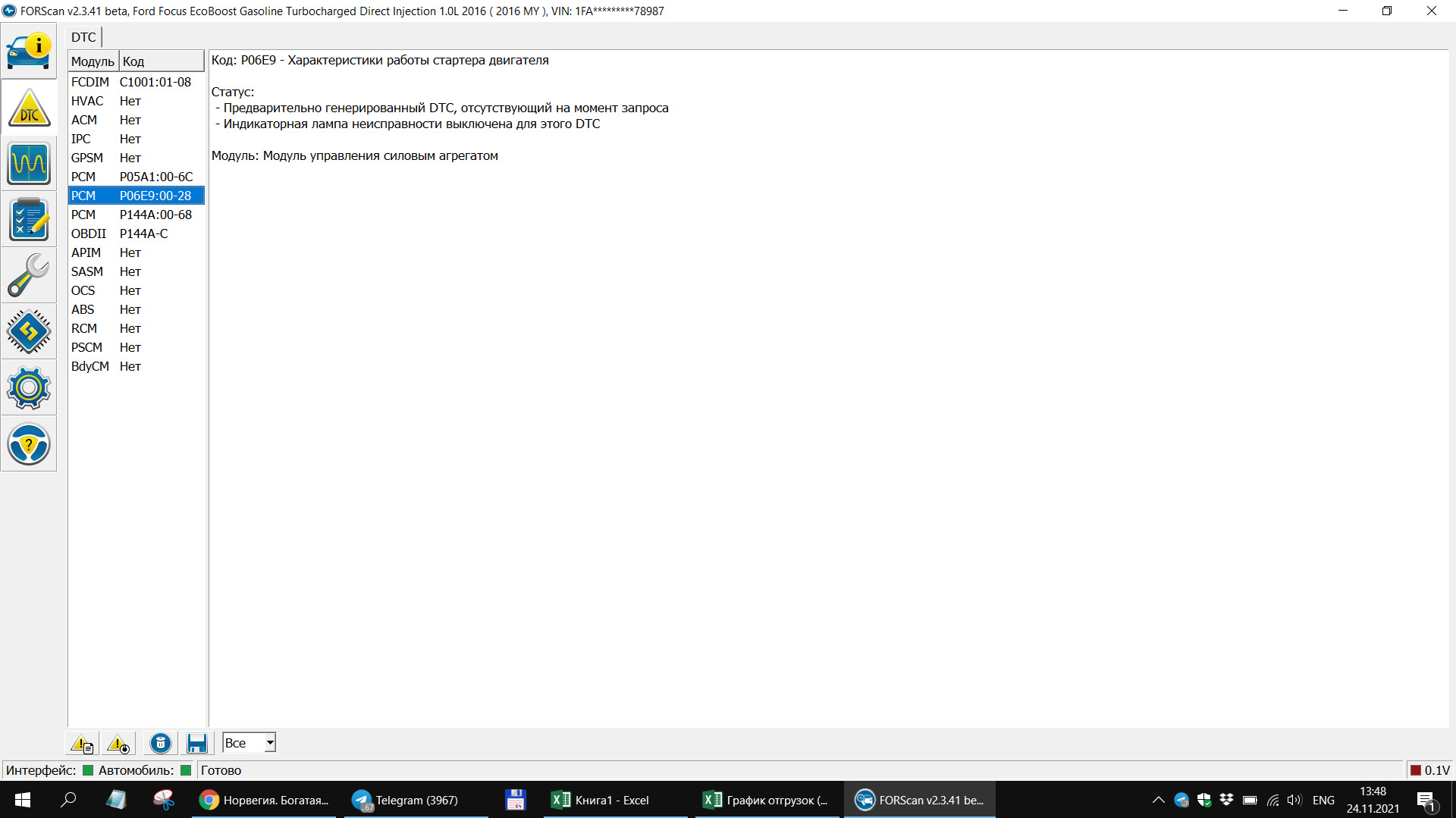Select the ACM module row
1456x818 pixels.
coord(136,120)
